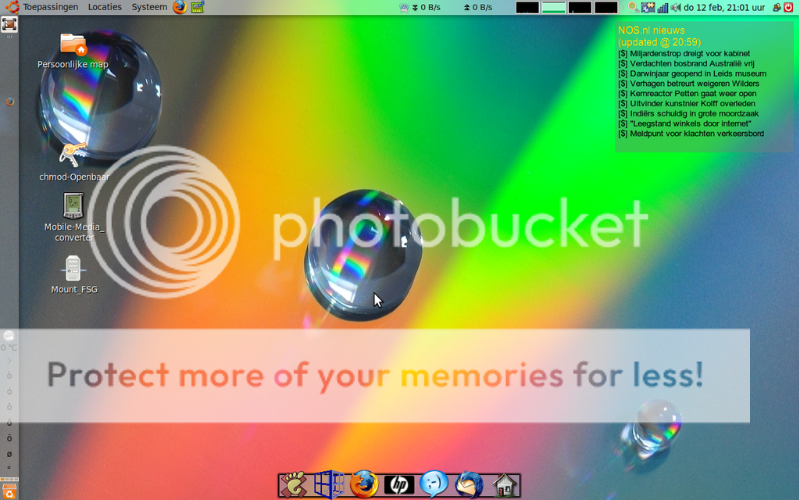Expand the Systeem menu

pos(149,7)
